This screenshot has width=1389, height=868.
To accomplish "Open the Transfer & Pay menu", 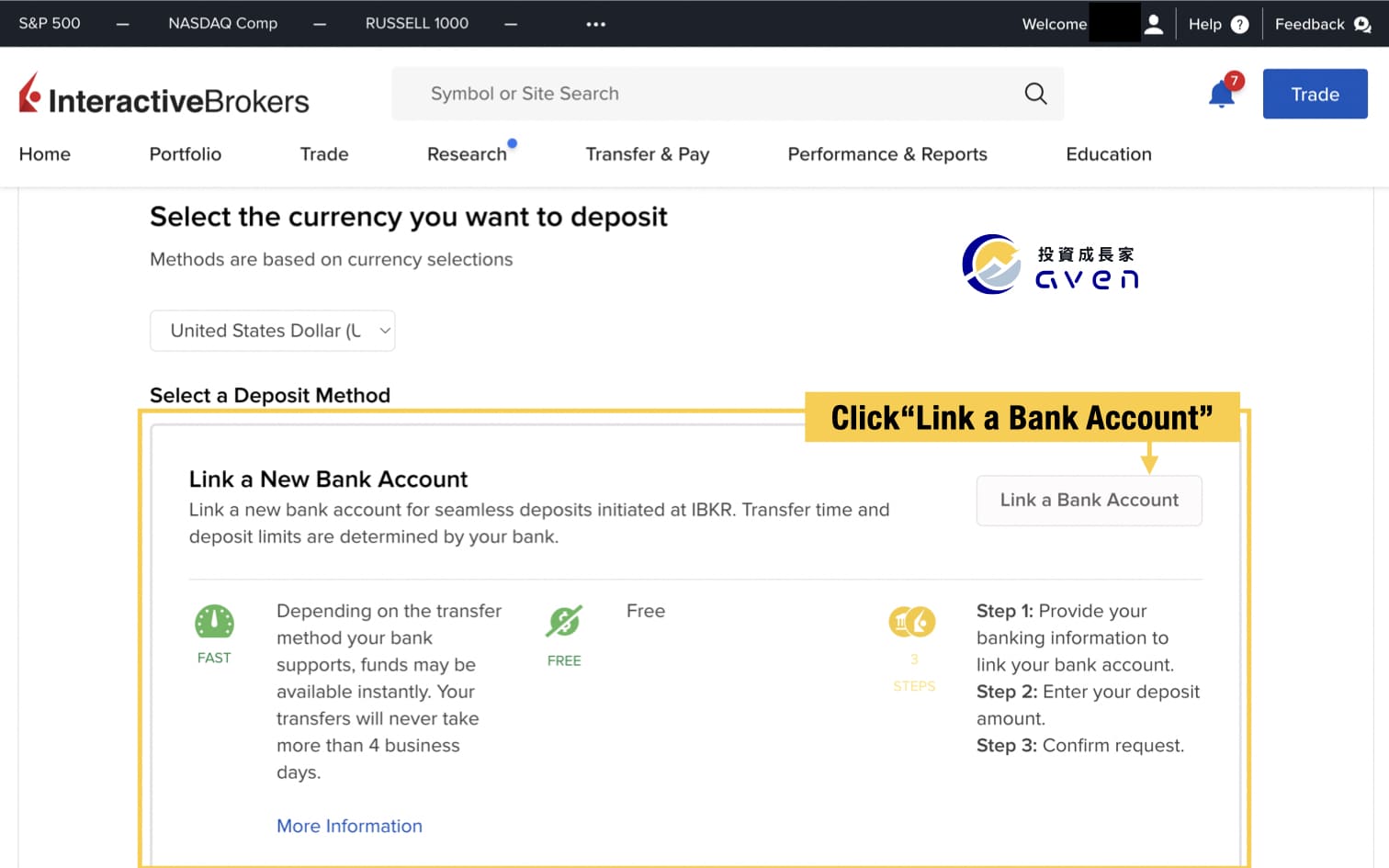I will pos(648,154).
